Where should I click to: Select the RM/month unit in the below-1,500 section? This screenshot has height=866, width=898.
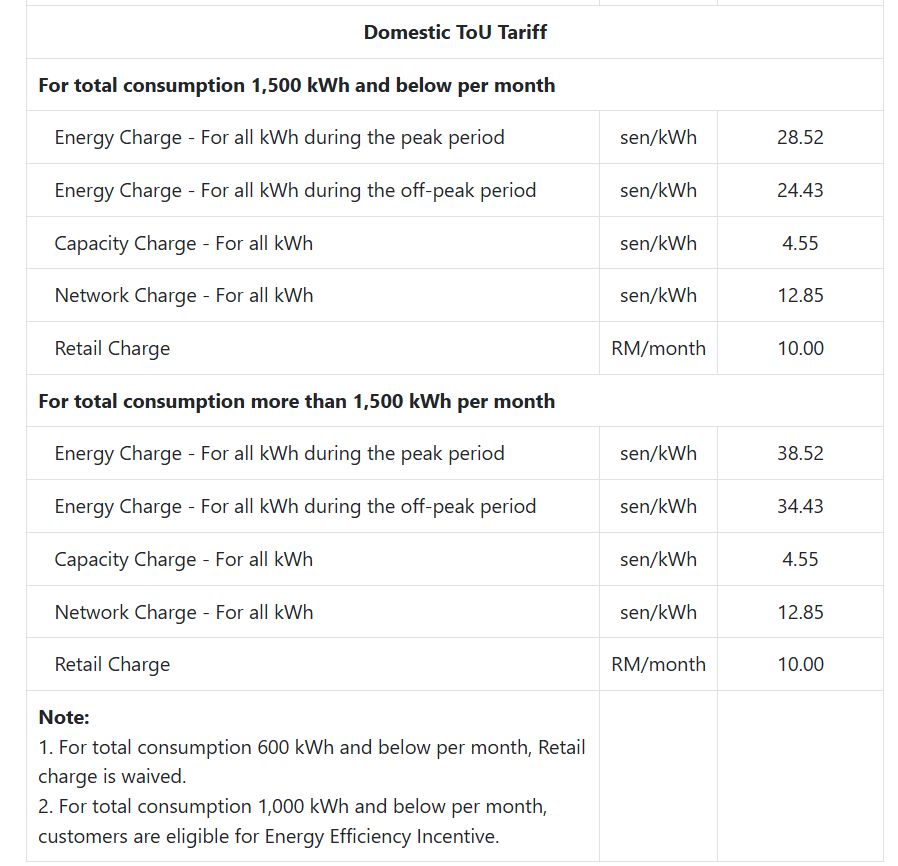(658, 348)
